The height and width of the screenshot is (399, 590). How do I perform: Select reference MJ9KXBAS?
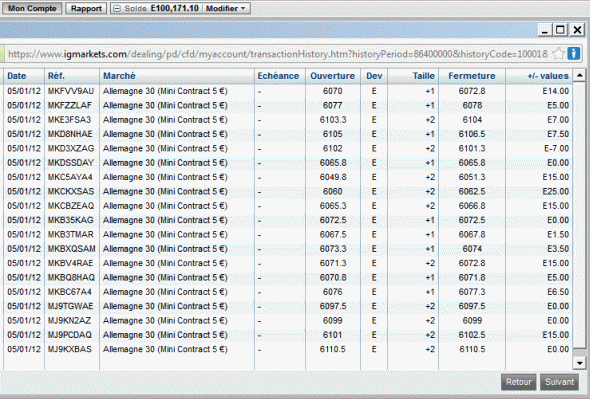coord(70,349)
